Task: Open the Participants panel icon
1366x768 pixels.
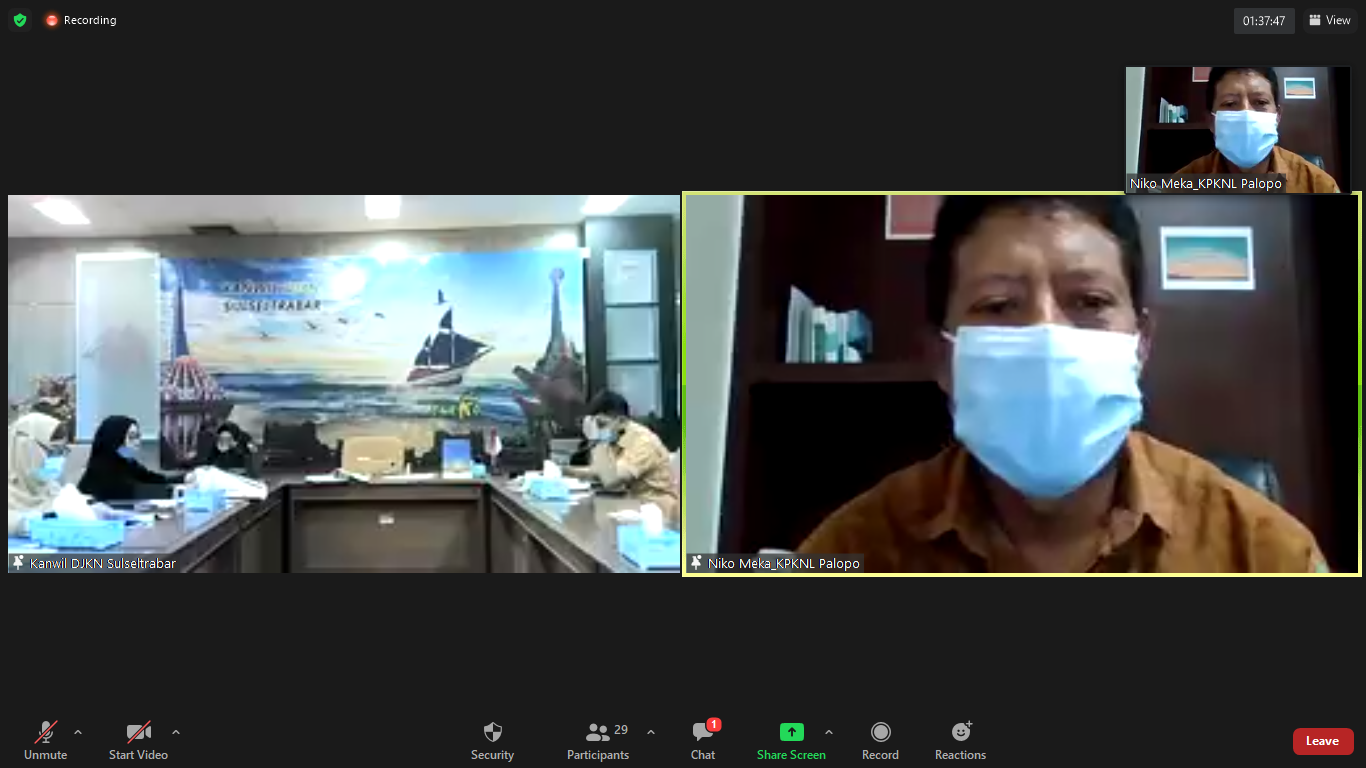Action: (598, 733)
